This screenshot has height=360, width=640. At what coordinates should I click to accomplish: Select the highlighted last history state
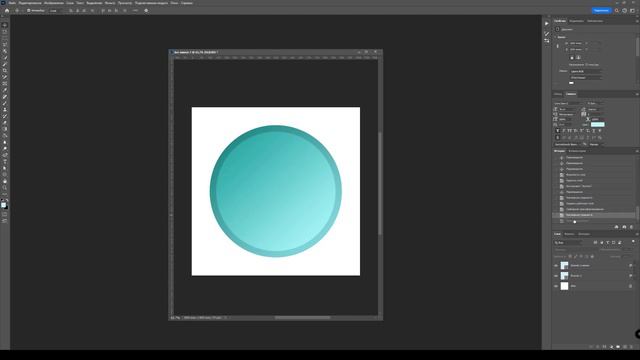click(594, 215)
